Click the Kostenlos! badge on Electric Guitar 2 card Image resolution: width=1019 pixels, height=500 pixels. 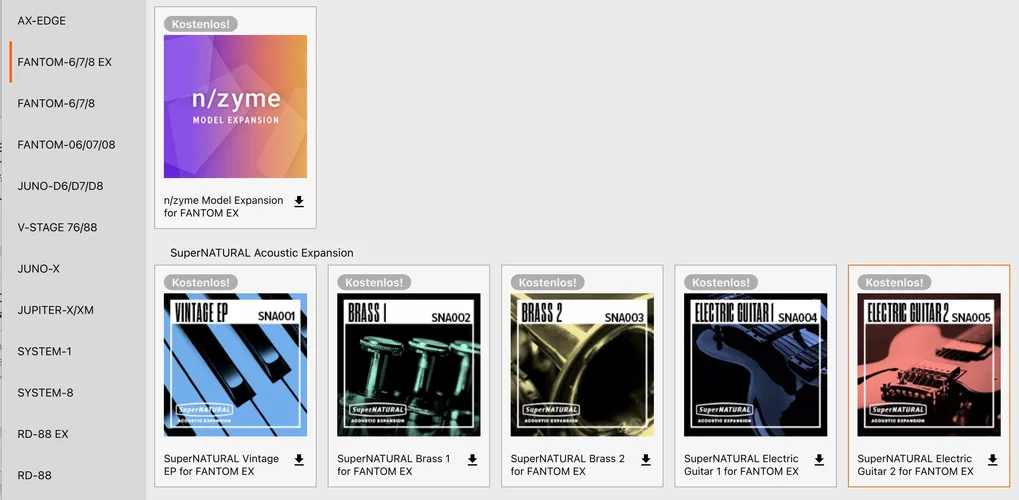(x=895, y=282)
